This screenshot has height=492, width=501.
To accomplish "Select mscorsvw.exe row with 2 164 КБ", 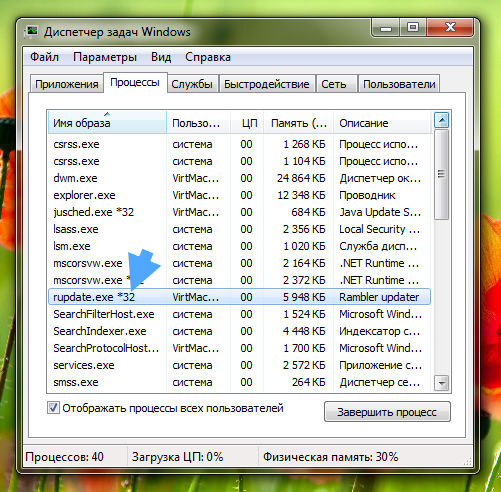I will 239,263.
